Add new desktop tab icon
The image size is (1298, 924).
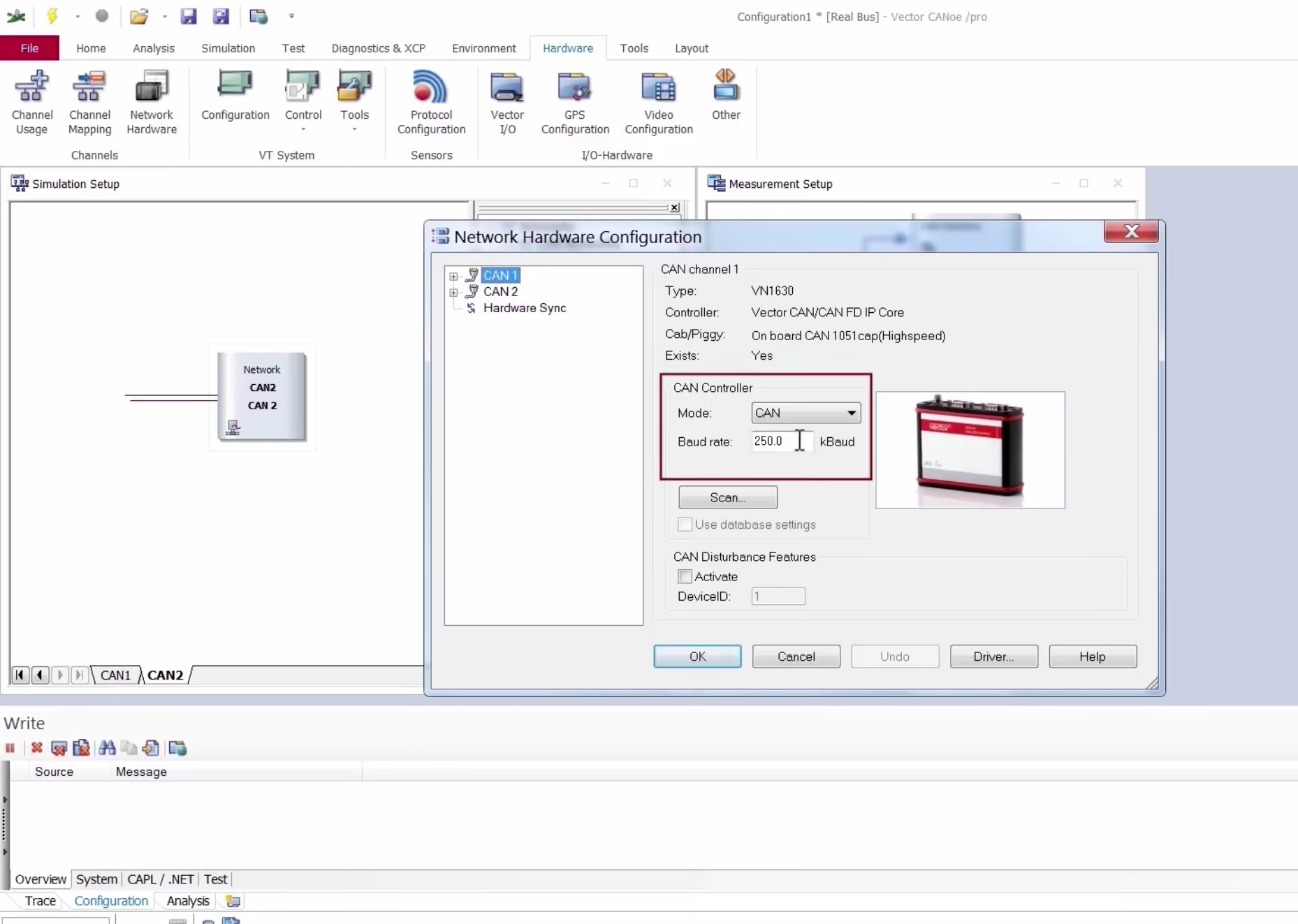233,901
